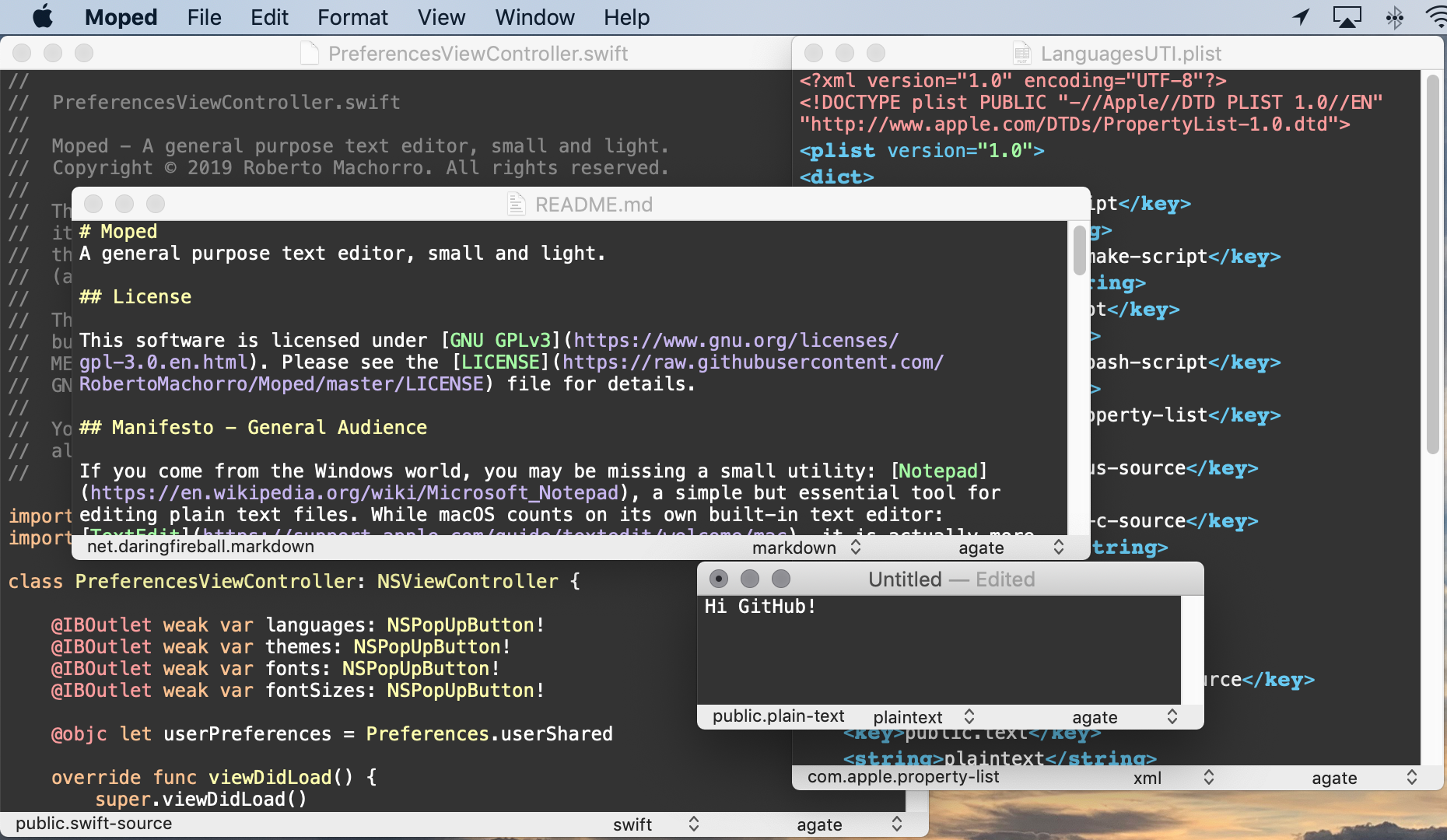Click the LanguagesUTI.plist window vertical scrollbar
The image size is (1447, 840).
[1433, 264]
